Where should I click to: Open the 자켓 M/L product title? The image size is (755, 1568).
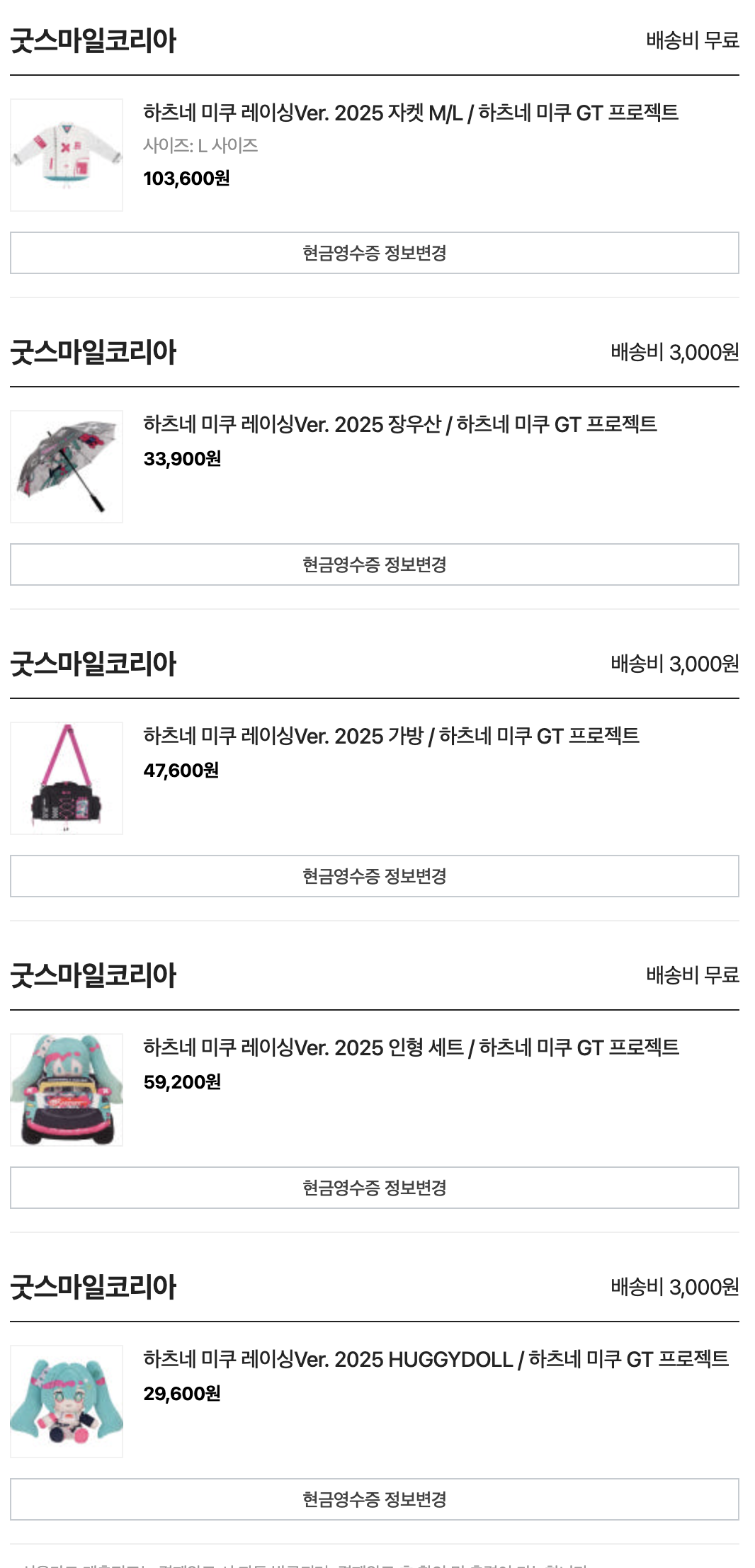411,113
